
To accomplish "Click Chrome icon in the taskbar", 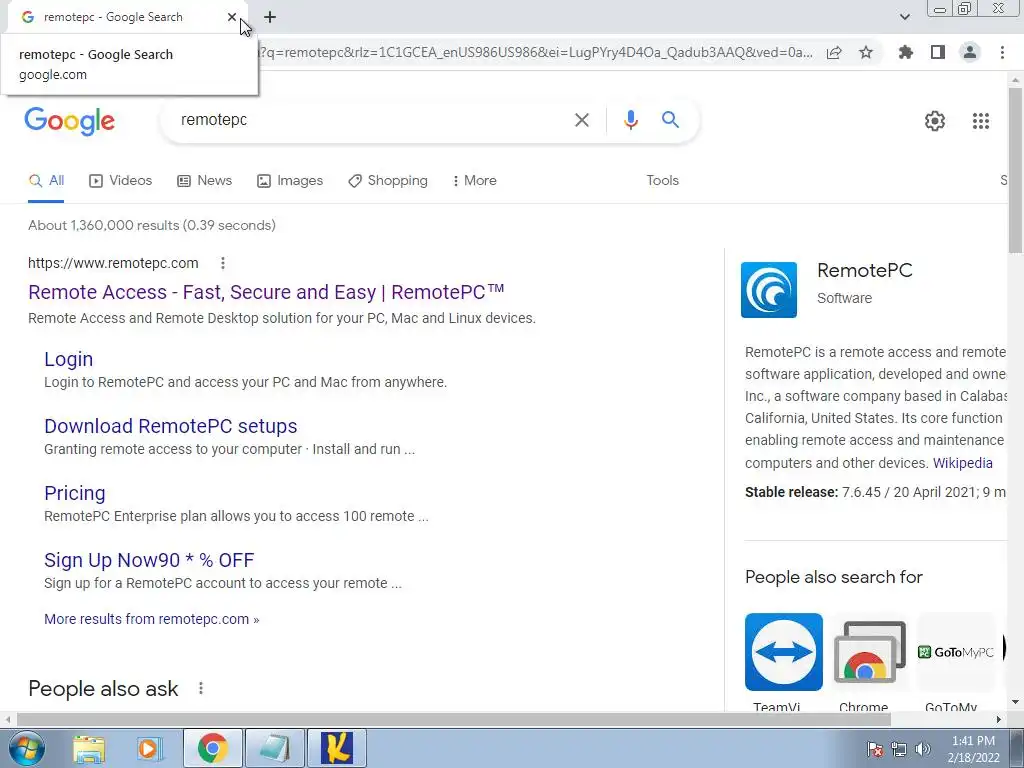I will coord(213,748).
